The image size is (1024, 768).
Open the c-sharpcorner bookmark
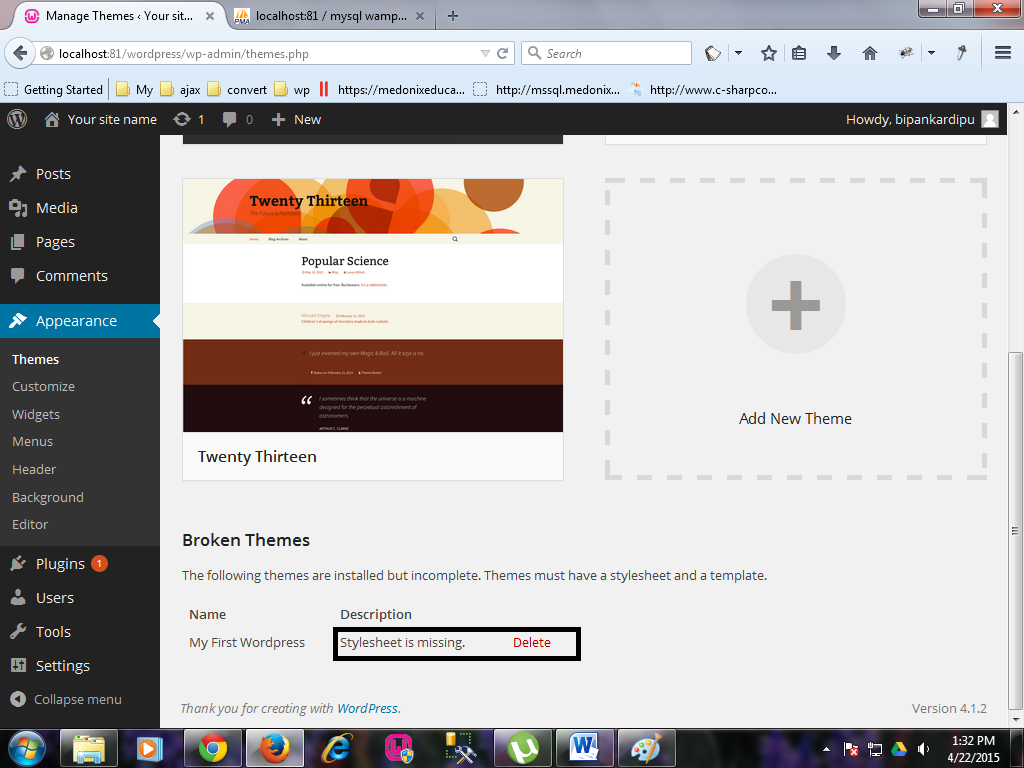(703, 89)
